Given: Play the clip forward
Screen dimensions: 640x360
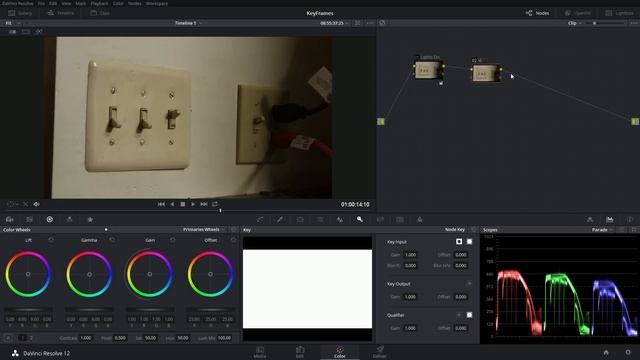Looking at the screenshot, I should [193, 204].
